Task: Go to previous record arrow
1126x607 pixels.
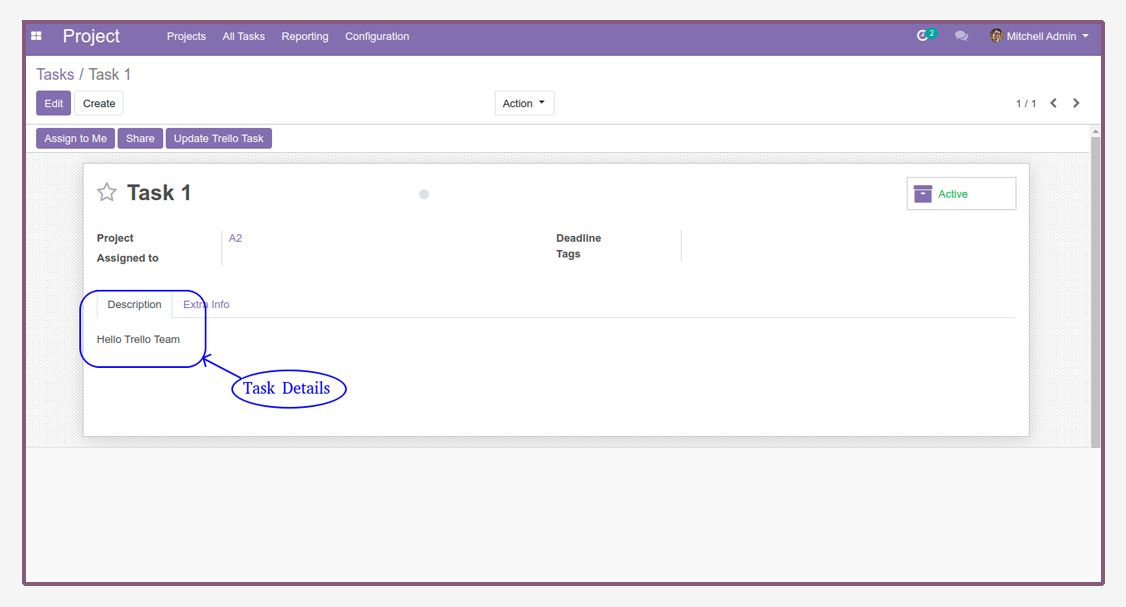Action: [x=1053, y=103]
